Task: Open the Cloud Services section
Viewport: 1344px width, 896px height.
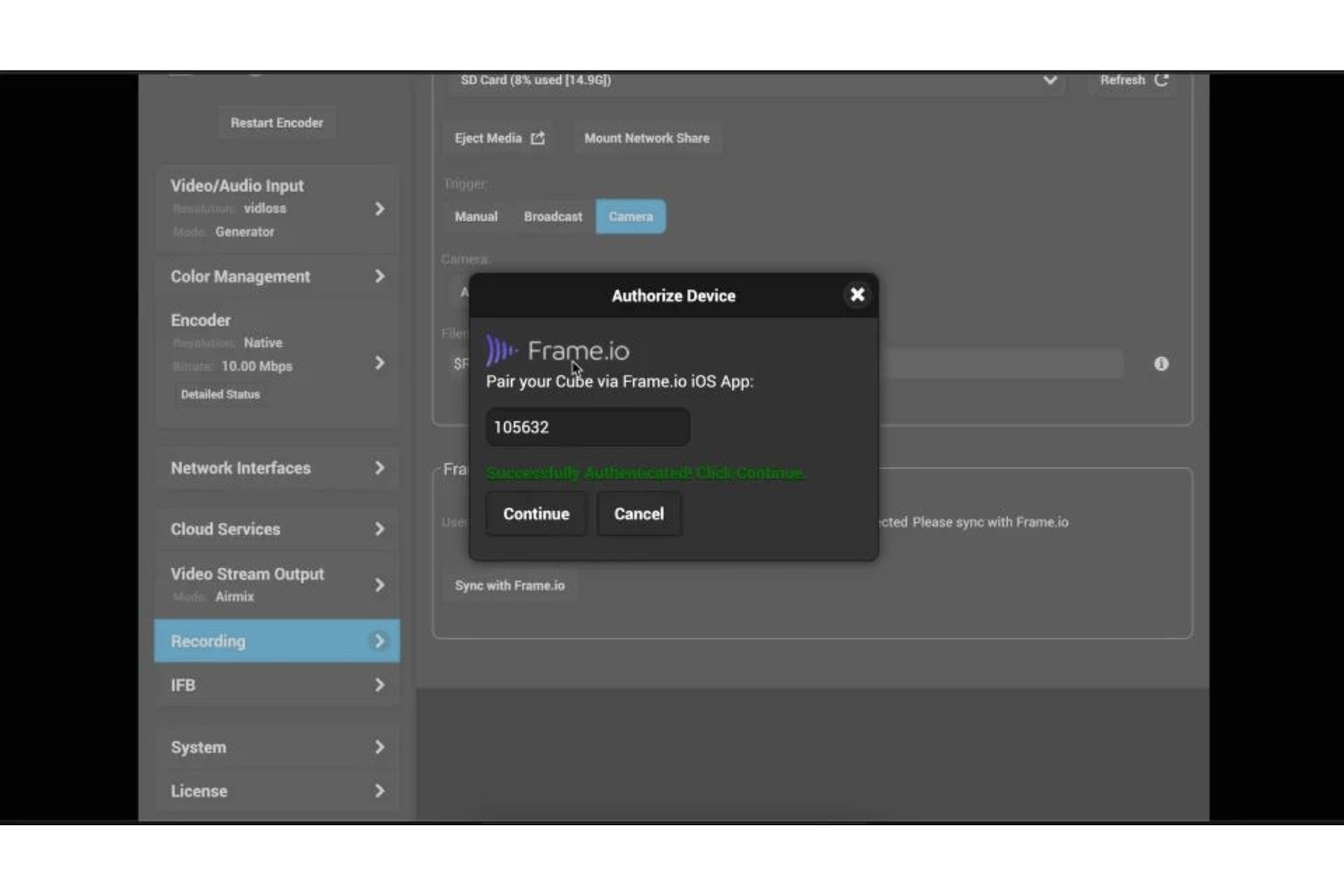Action: 277,528
